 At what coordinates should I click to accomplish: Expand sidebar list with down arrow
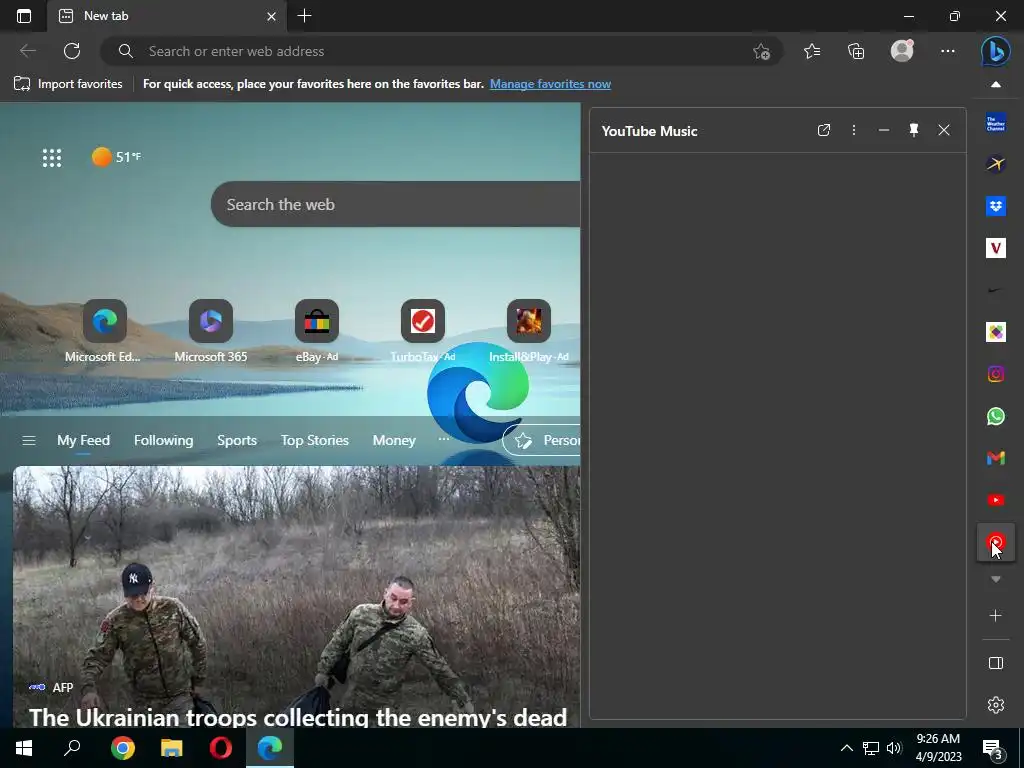click(x=995, y=579)
